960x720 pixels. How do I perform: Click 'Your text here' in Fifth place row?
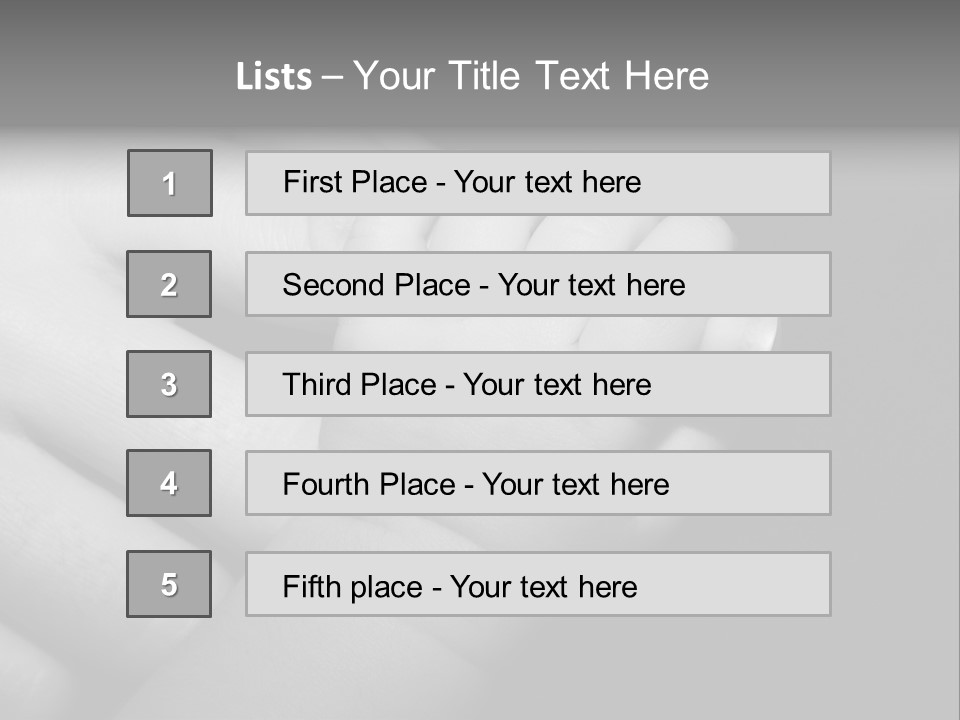543,586
